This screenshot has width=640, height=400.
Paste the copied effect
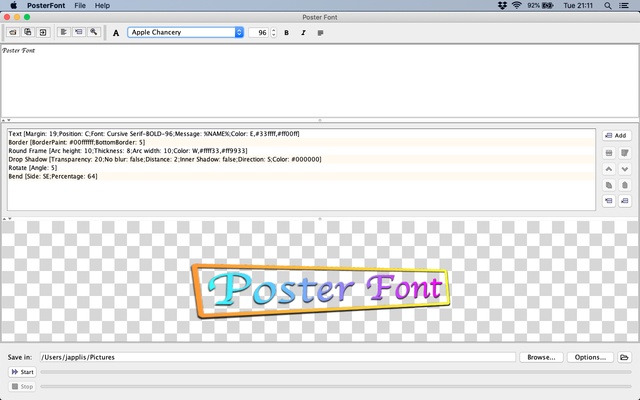625,185
